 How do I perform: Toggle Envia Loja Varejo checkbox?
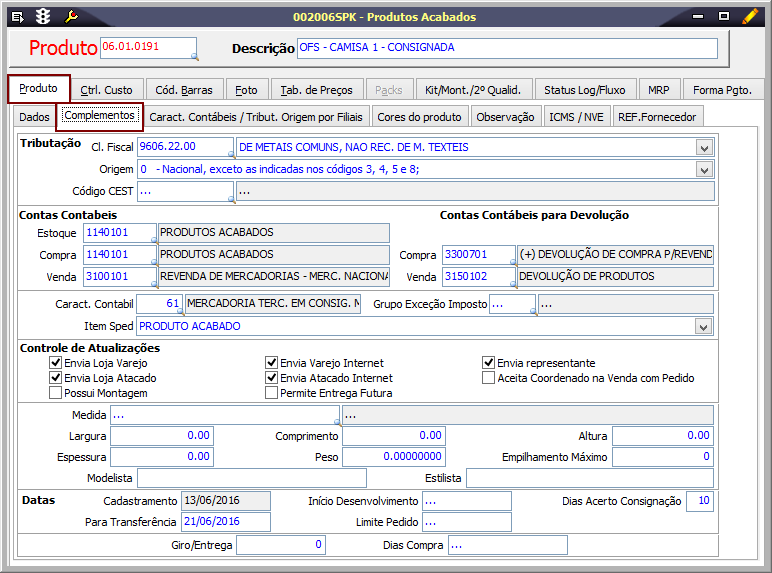(x=56, y=363)
